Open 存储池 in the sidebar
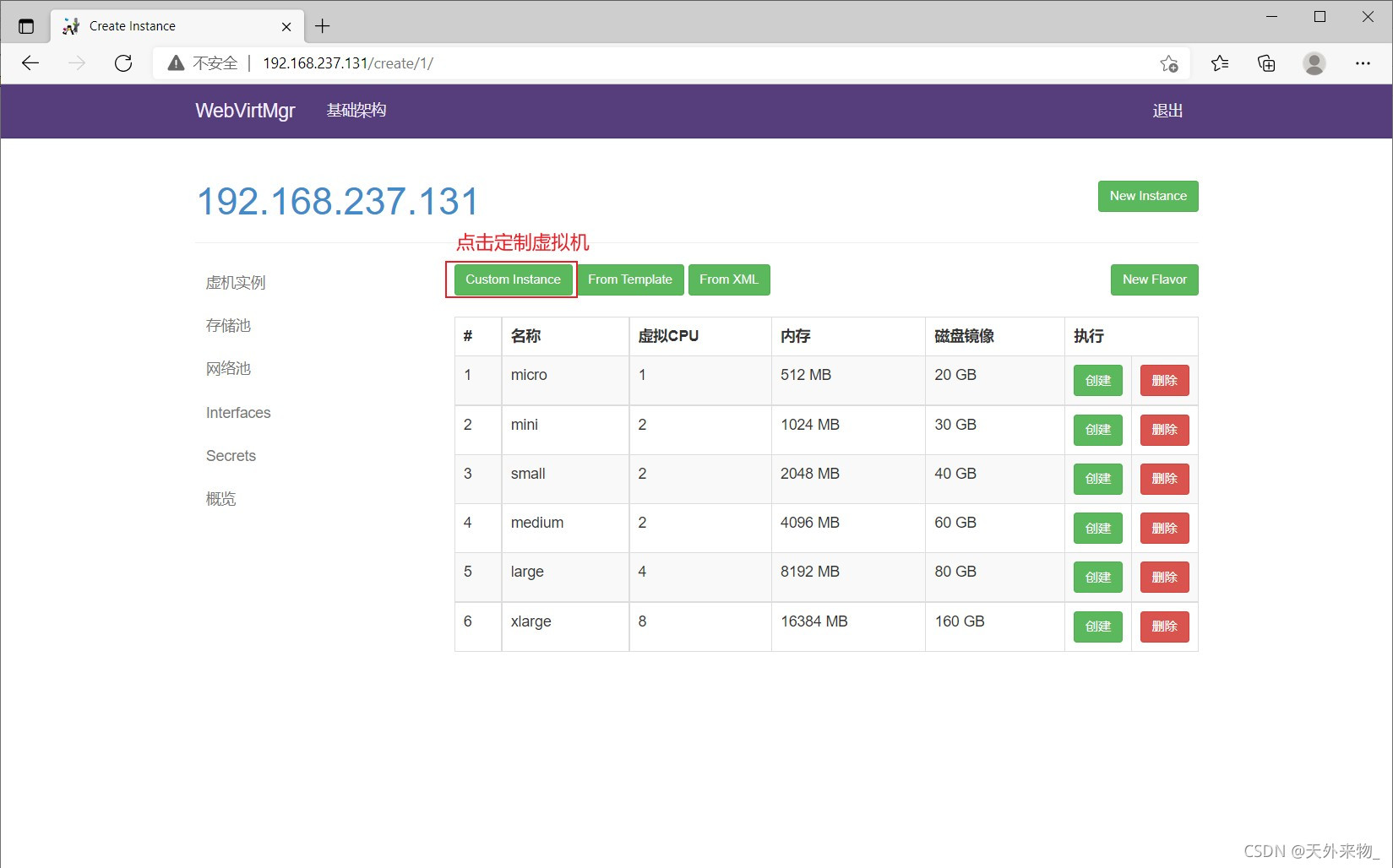Viewport: 1393px width, 868px height. click(x=228, y=326)
